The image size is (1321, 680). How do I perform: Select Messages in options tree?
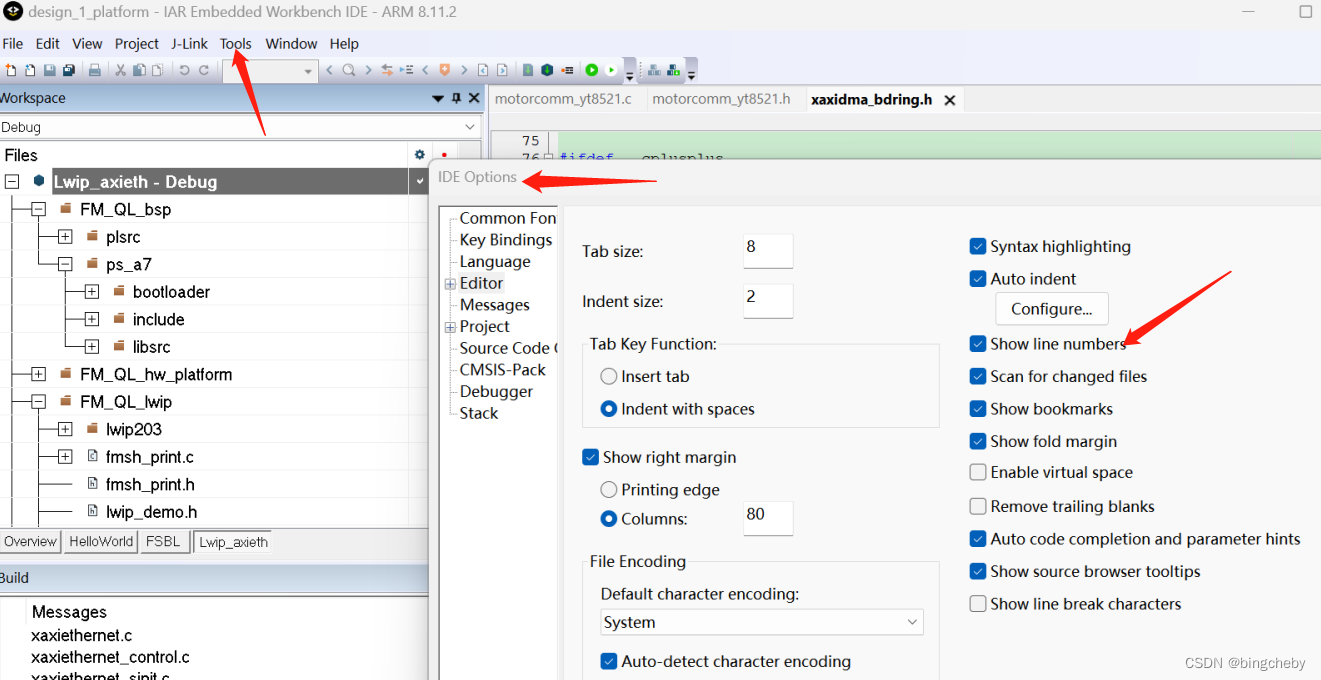495,305
